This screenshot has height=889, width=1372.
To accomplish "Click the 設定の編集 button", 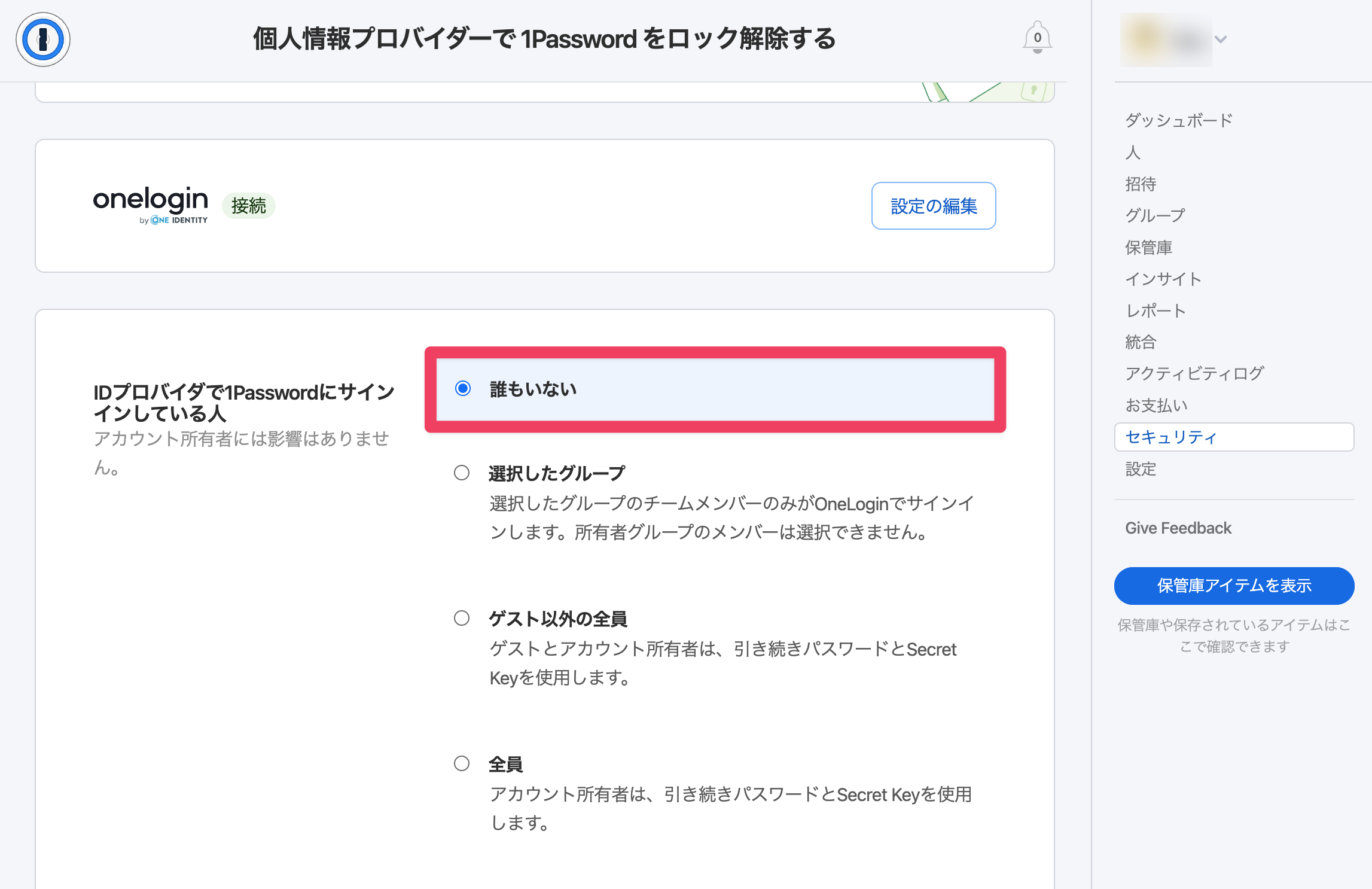I will 934,206.
